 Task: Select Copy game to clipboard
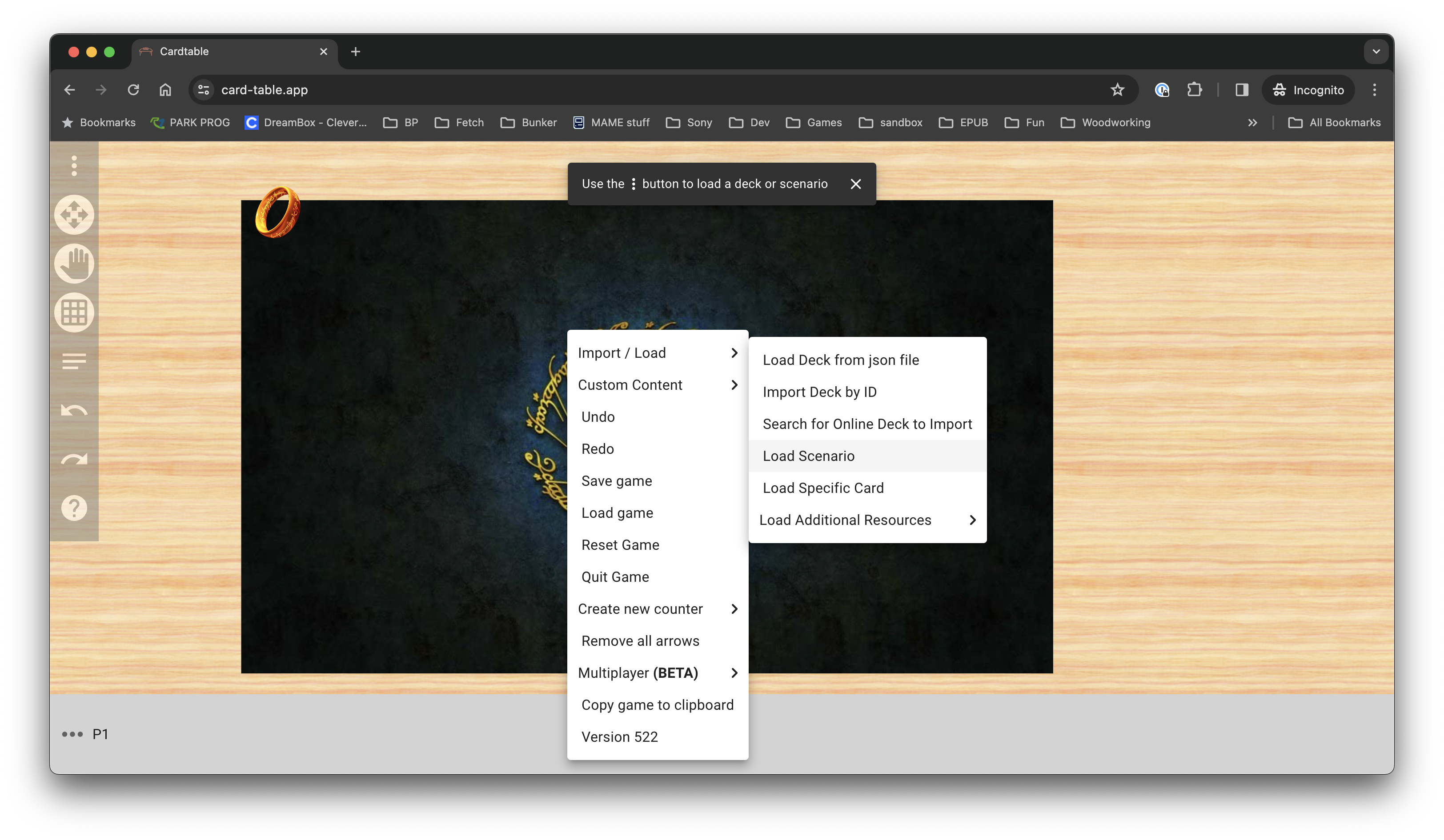pyautogui.click(x=657, y=705)
